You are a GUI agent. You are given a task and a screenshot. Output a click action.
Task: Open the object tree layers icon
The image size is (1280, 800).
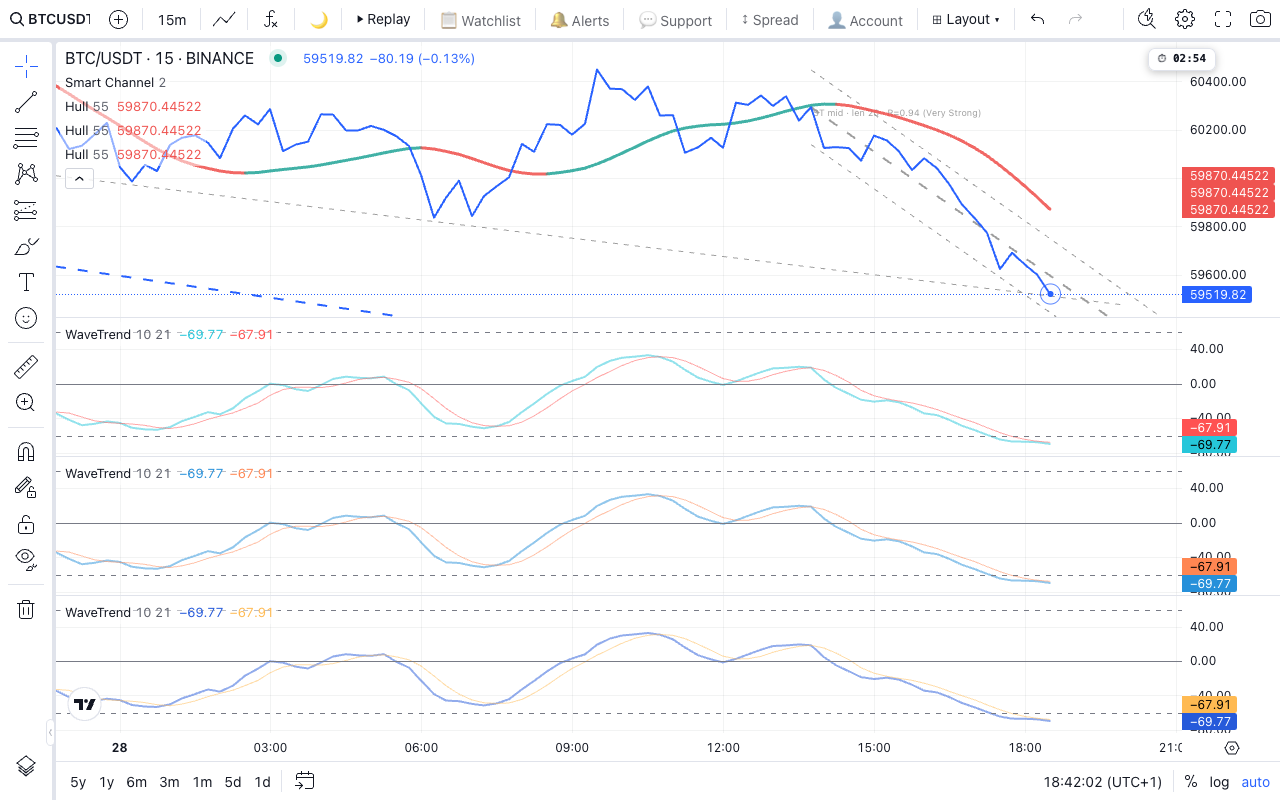[x=26, y=766]
